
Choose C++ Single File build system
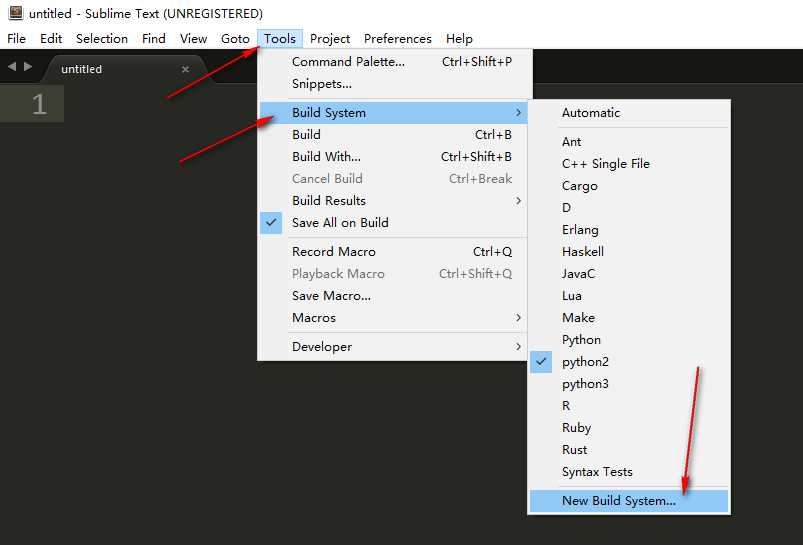pos(605,164)
